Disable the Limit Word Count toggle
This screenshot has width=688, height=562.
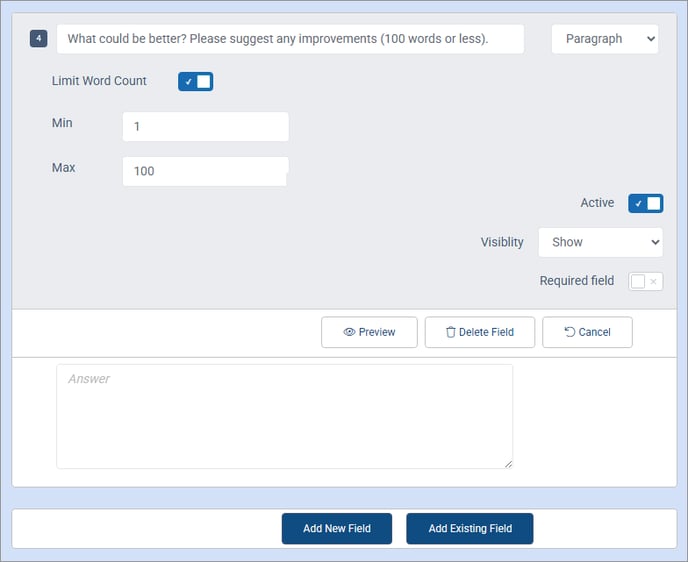pyautogui.click(x=195, y=81)
